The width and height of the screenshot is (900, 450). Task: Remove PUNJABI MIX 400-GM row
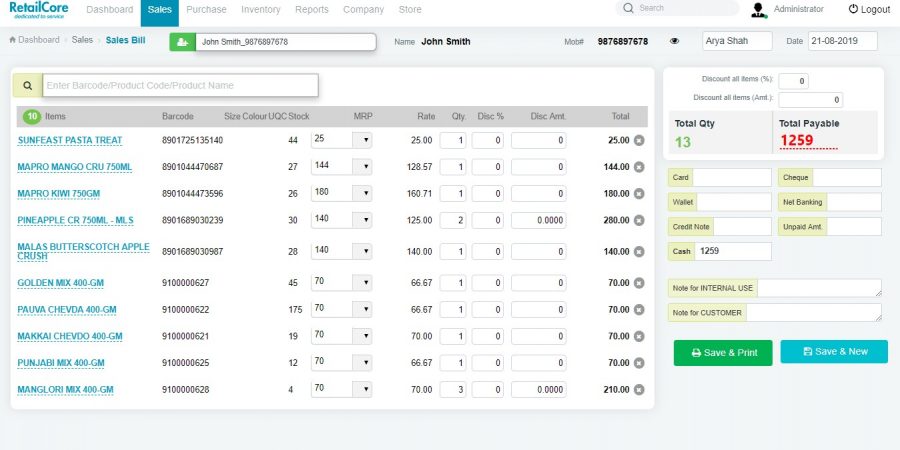click(x=639, y=363)
